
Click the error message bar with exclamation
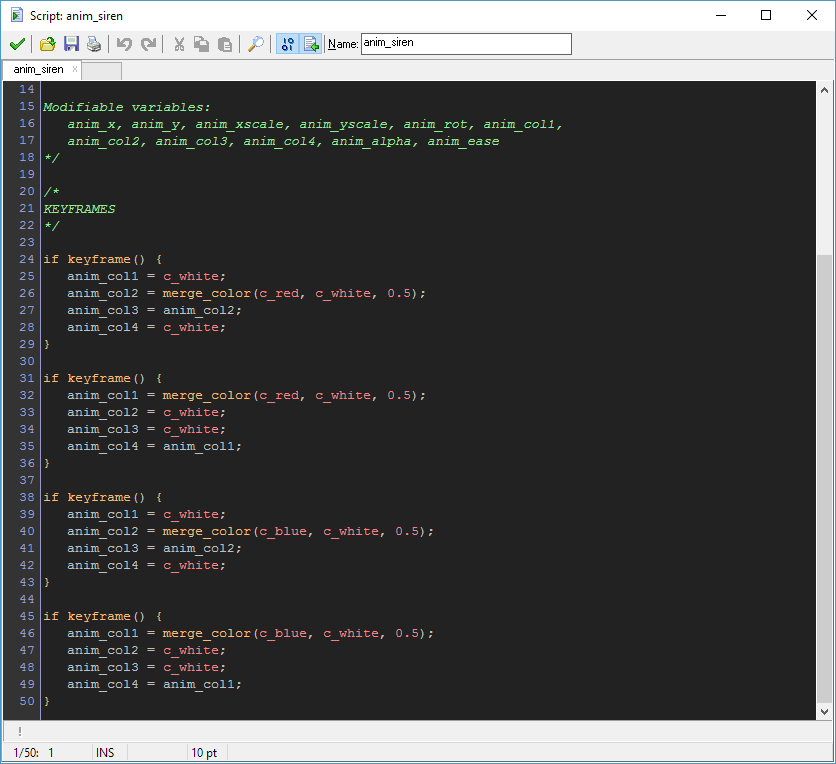point(417,731)
